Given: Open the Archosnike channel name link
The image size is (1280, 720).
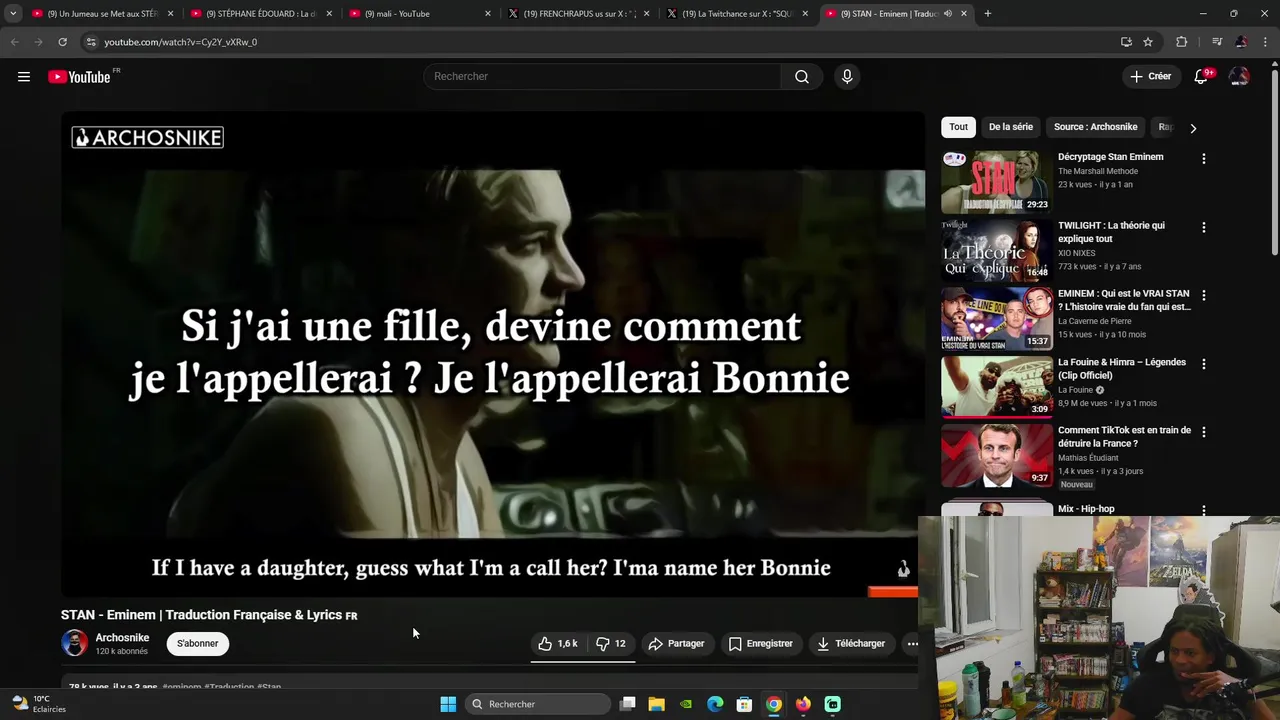Looking at the screenshot, I should (122, 638).
